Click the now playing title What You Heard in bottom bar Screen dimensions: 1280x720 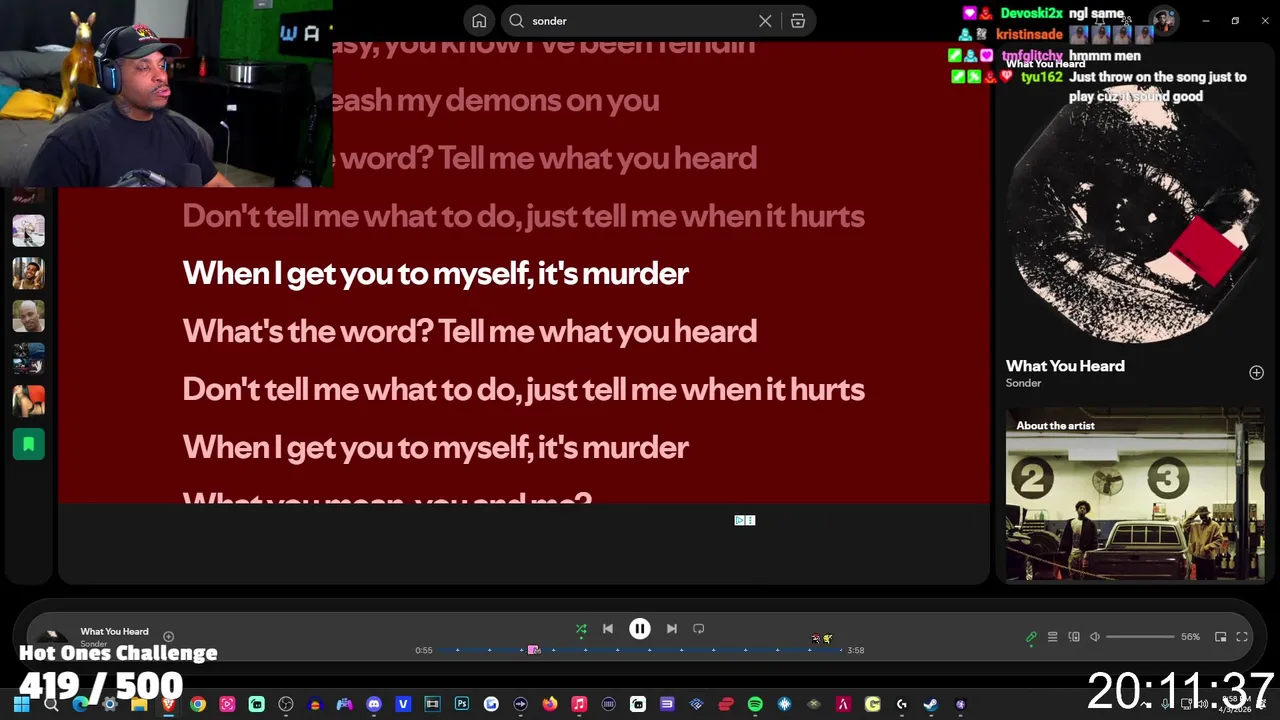114,631
